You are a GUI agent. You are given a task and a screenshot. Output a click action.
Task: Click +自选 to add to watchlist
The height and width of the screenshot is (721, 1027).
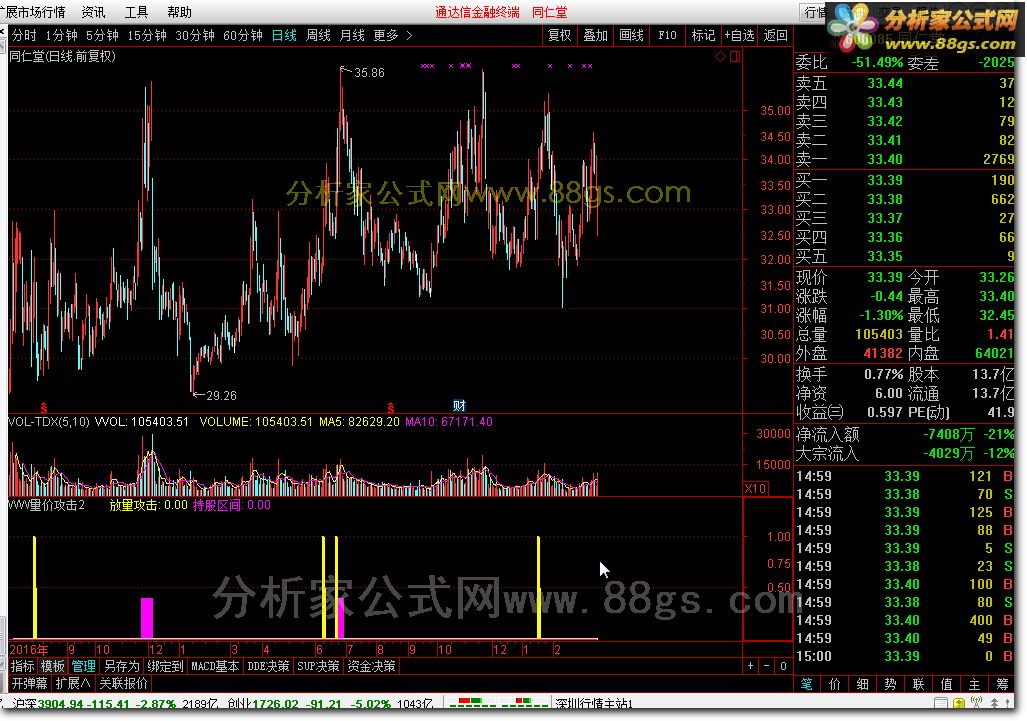tap(739, 35)
